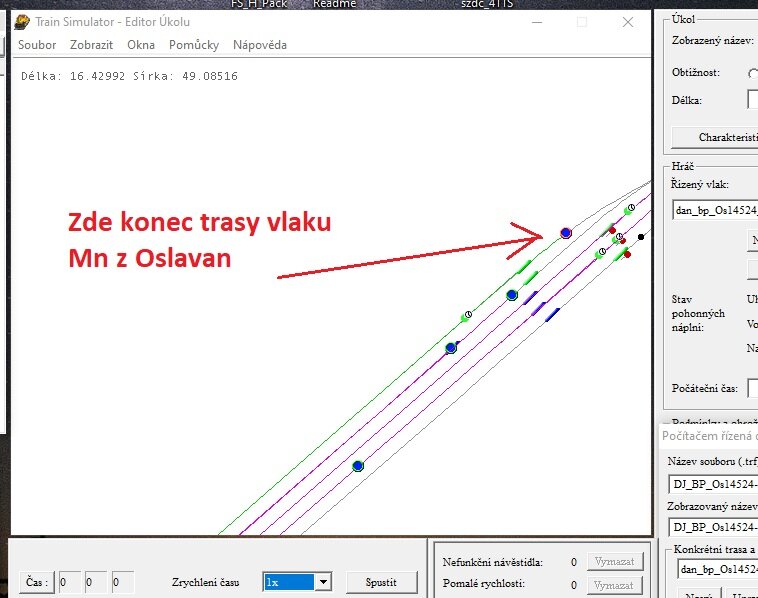Close the Editor Úkolu window
Screen dimensions: 758x598
(628, 22)
